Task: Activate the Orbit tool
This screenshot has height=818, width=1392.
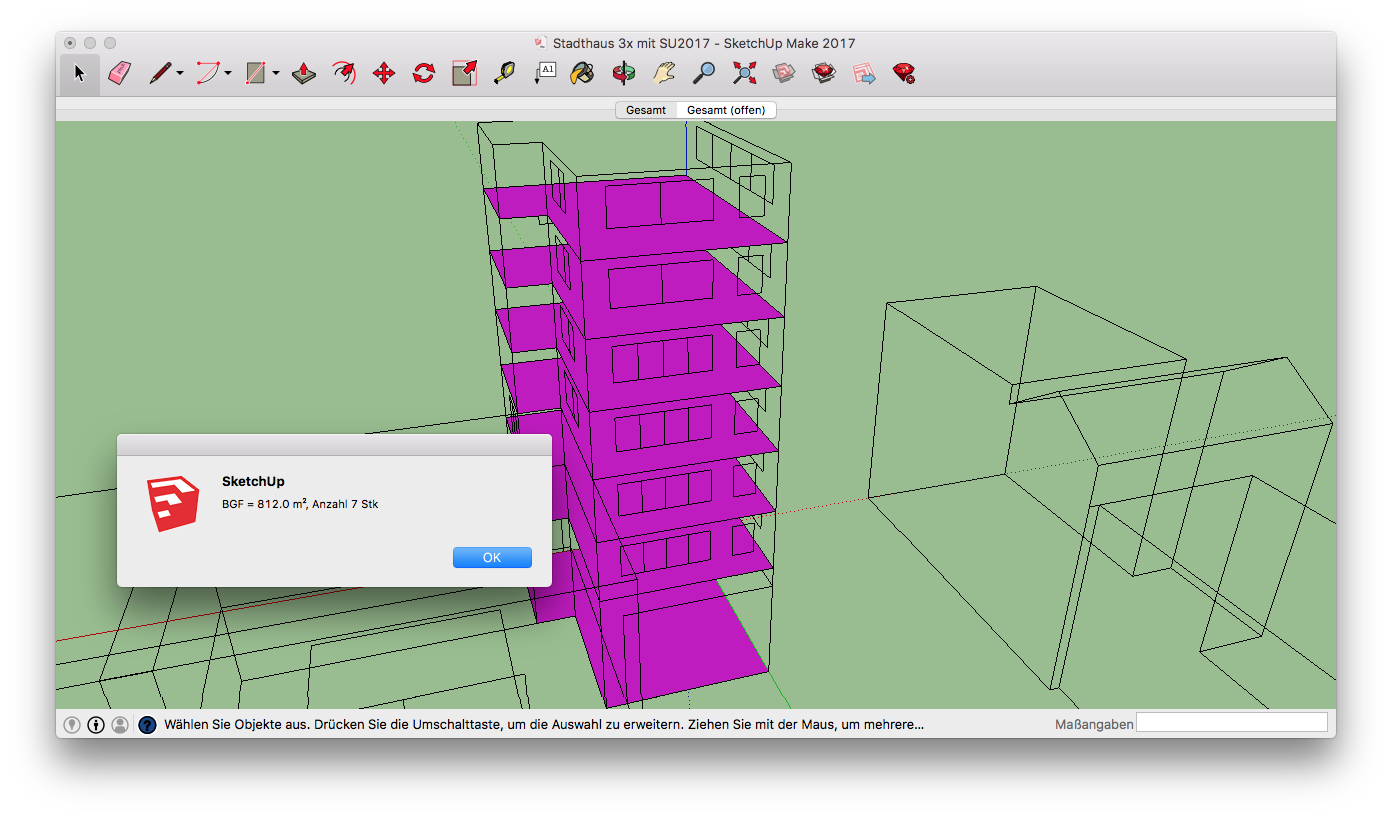Action: pos(624,73)
